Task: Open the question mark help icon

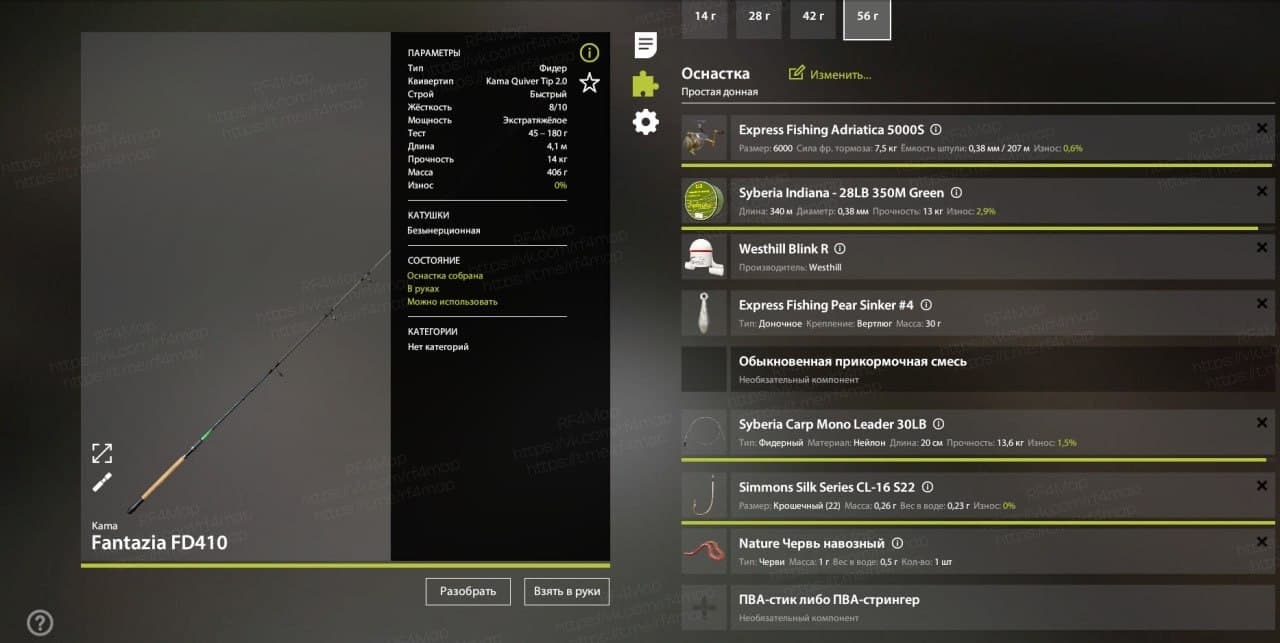Action: pyautogui.click(x=40, y=622)
